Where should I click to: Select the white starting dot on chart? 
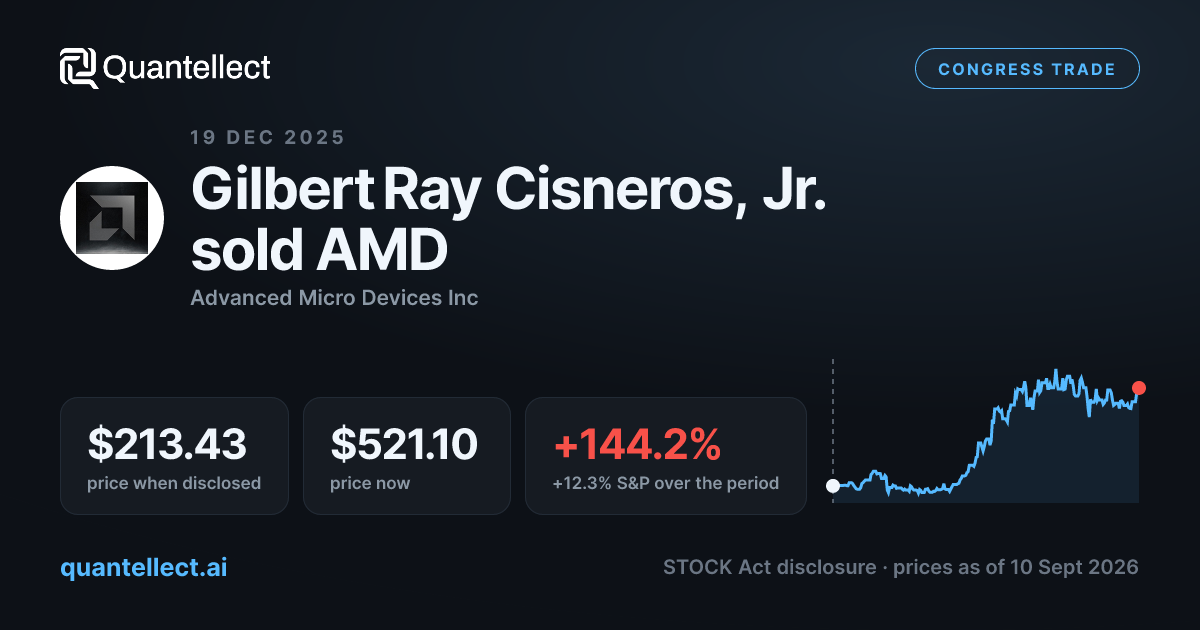(x=833, y=486)
